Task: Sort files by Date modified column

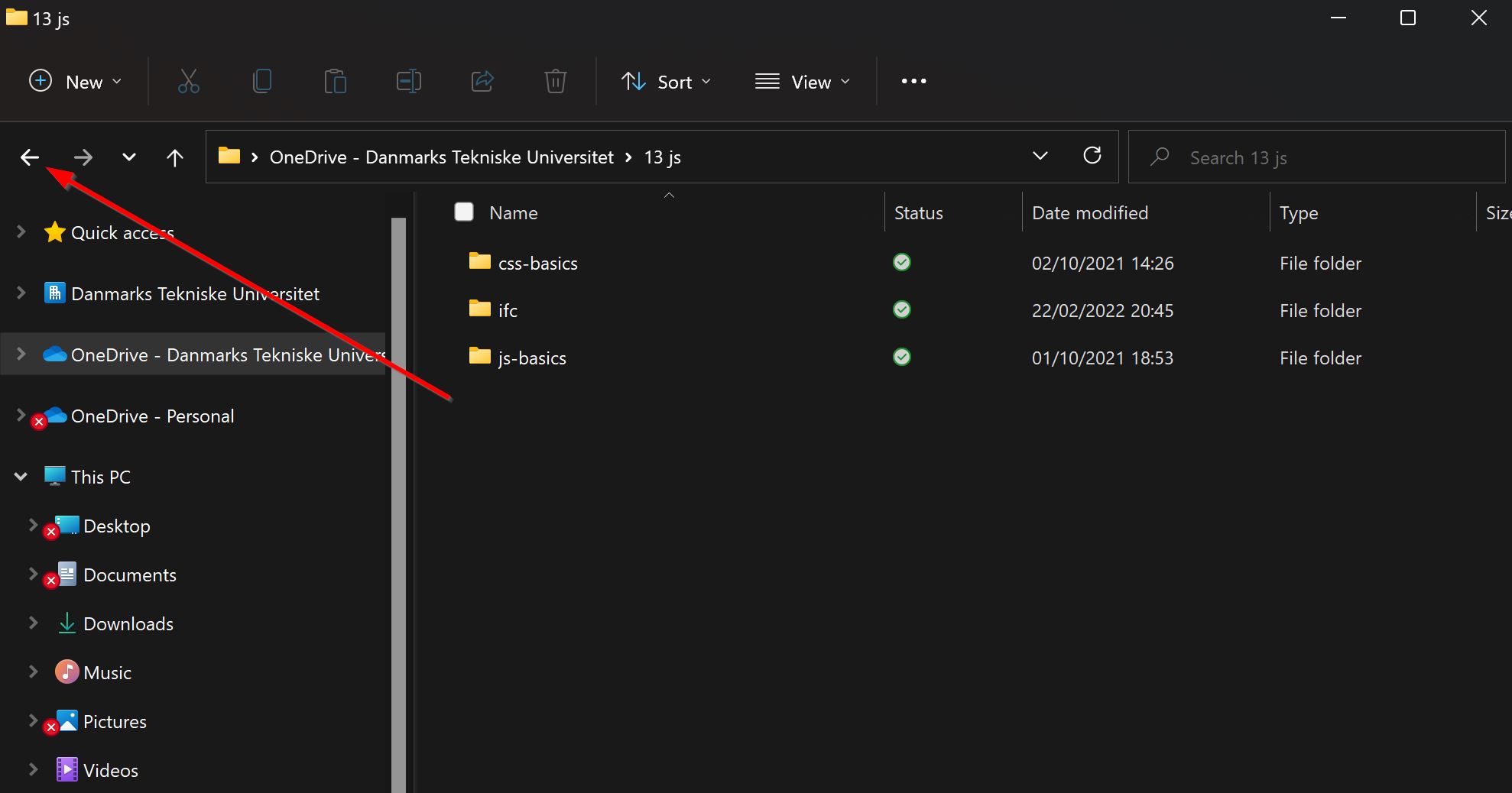Action: tap(1089, 212)
